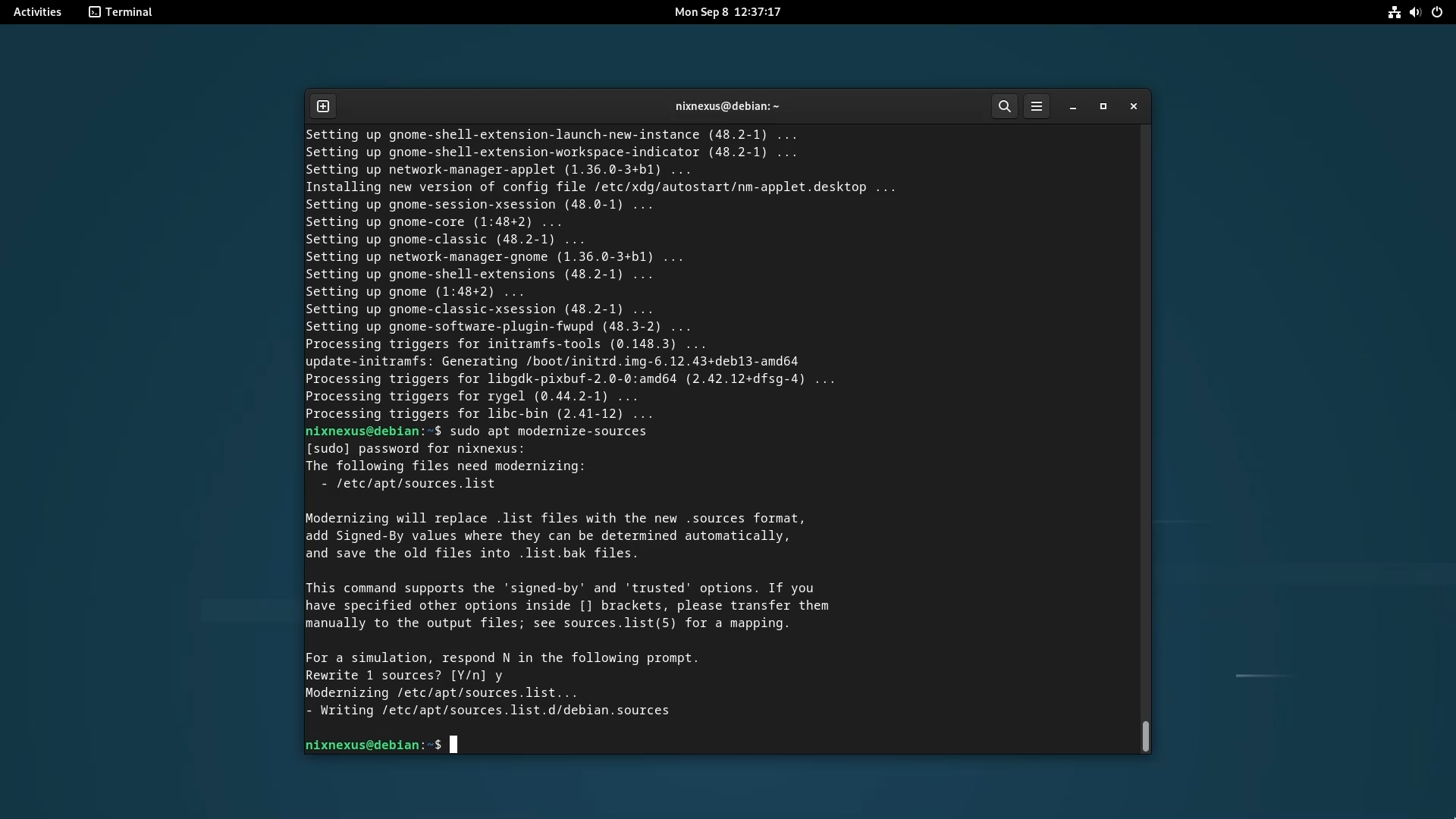Click the 'sources.list(5)' reference text
1456x819 pixels.
click(x=620, y=623)
